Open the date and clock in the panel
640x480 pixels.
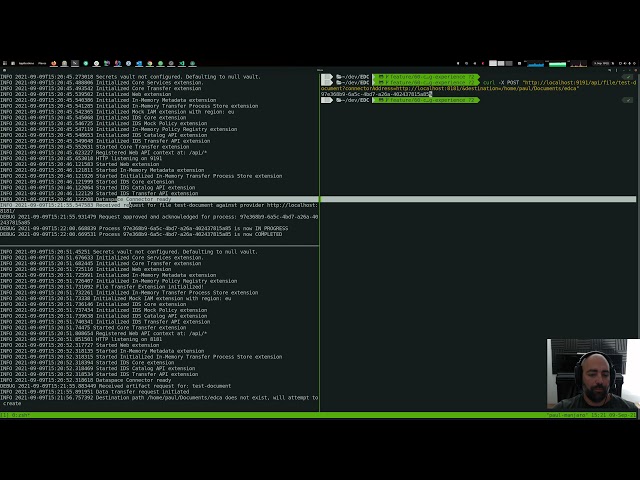click(602, 63)
